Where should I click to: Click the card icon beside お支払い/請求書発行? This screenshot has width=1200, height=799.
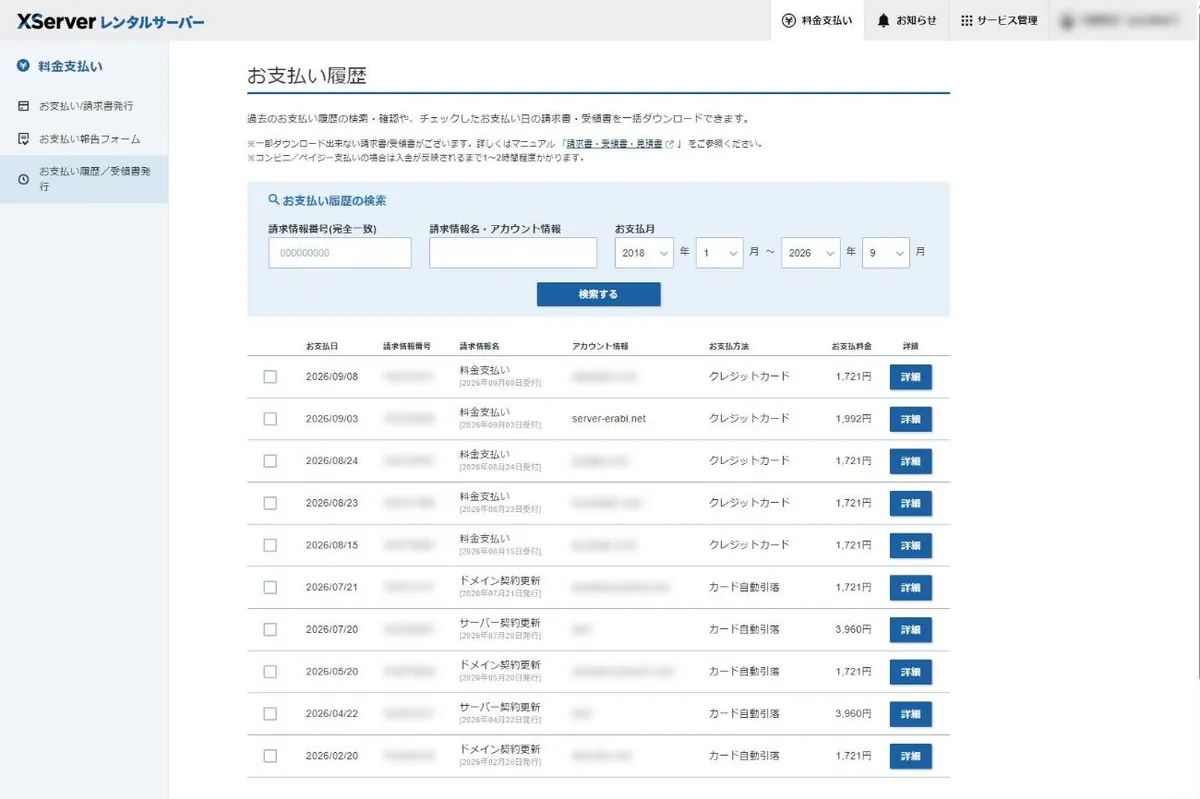24,105
